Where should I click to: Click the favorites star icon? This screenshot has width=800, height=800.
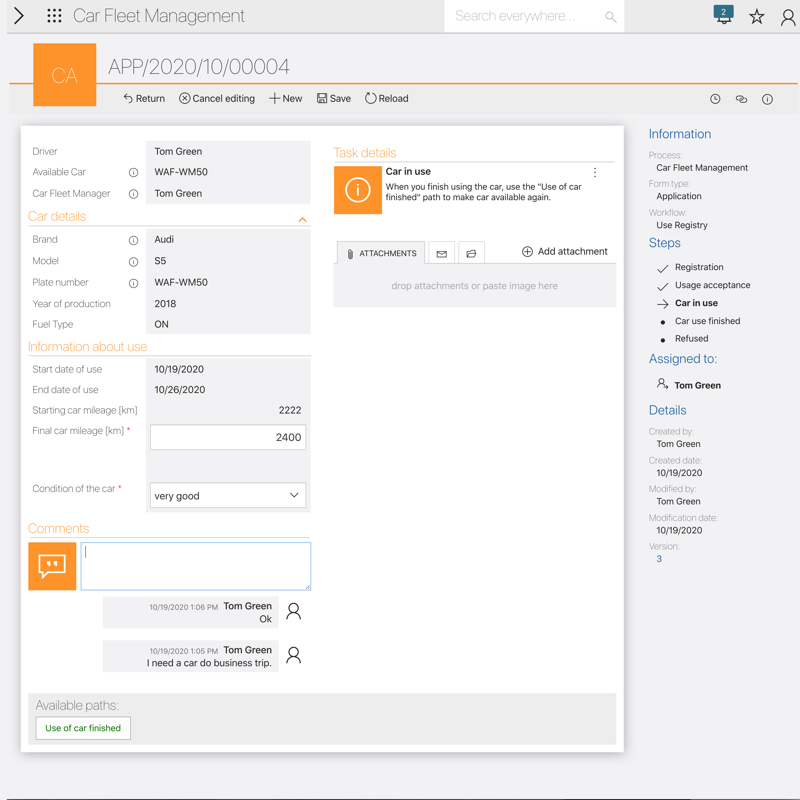coord(757,16)
